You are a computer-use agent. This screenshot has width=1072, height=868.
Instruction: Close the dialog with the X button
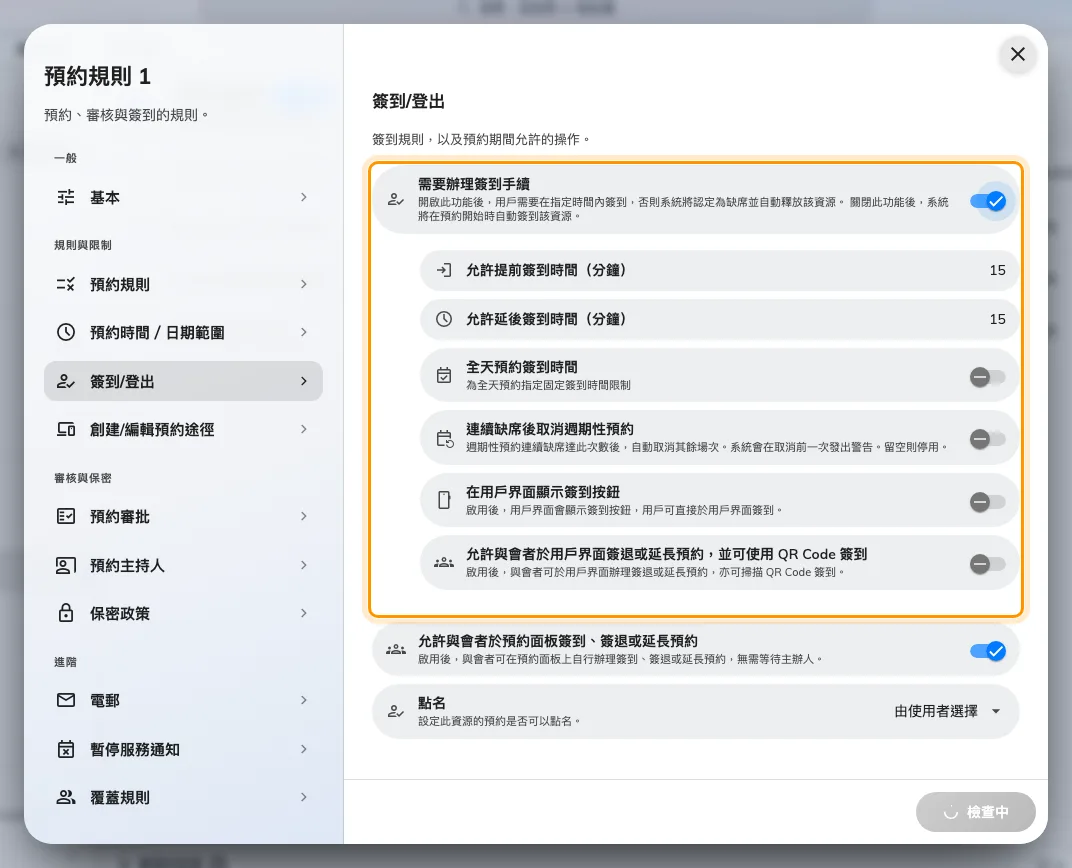click(x=1017, y=54)
